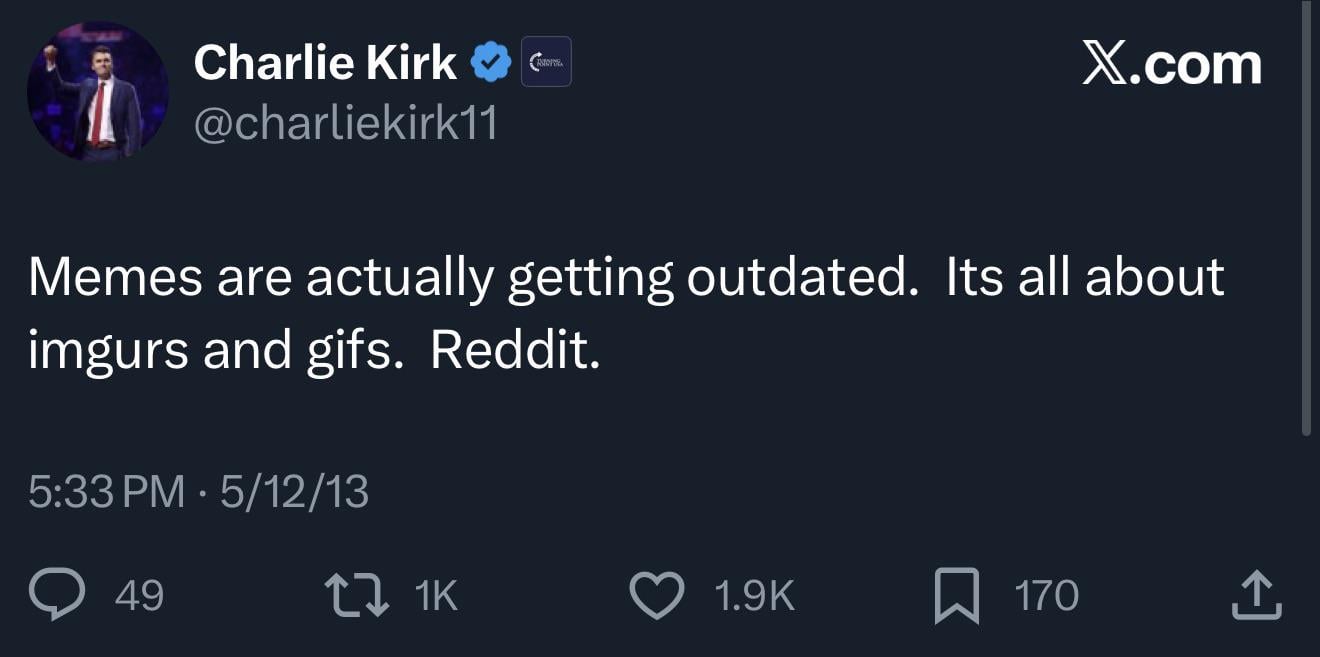
Task: Bookmark the post with the bookmark icon
Action: tap(956, 596)
